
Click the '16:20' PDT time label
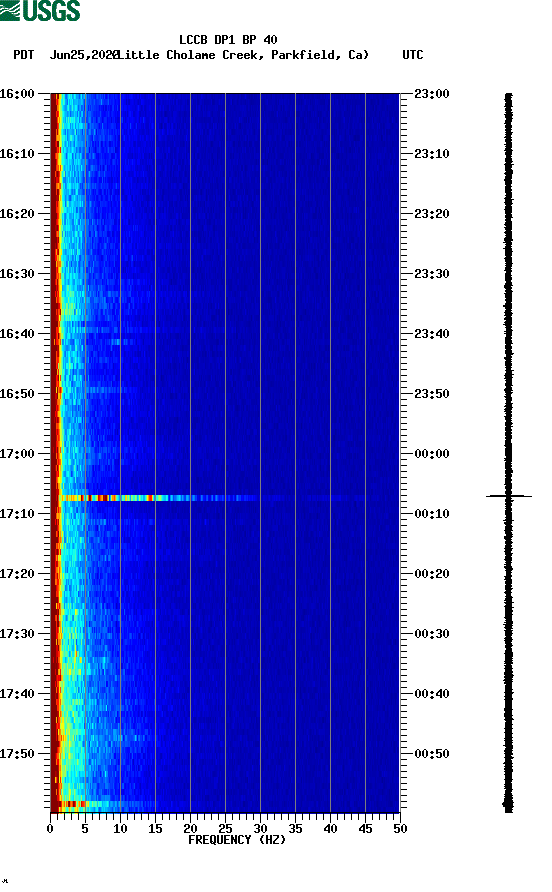point(17,213)
